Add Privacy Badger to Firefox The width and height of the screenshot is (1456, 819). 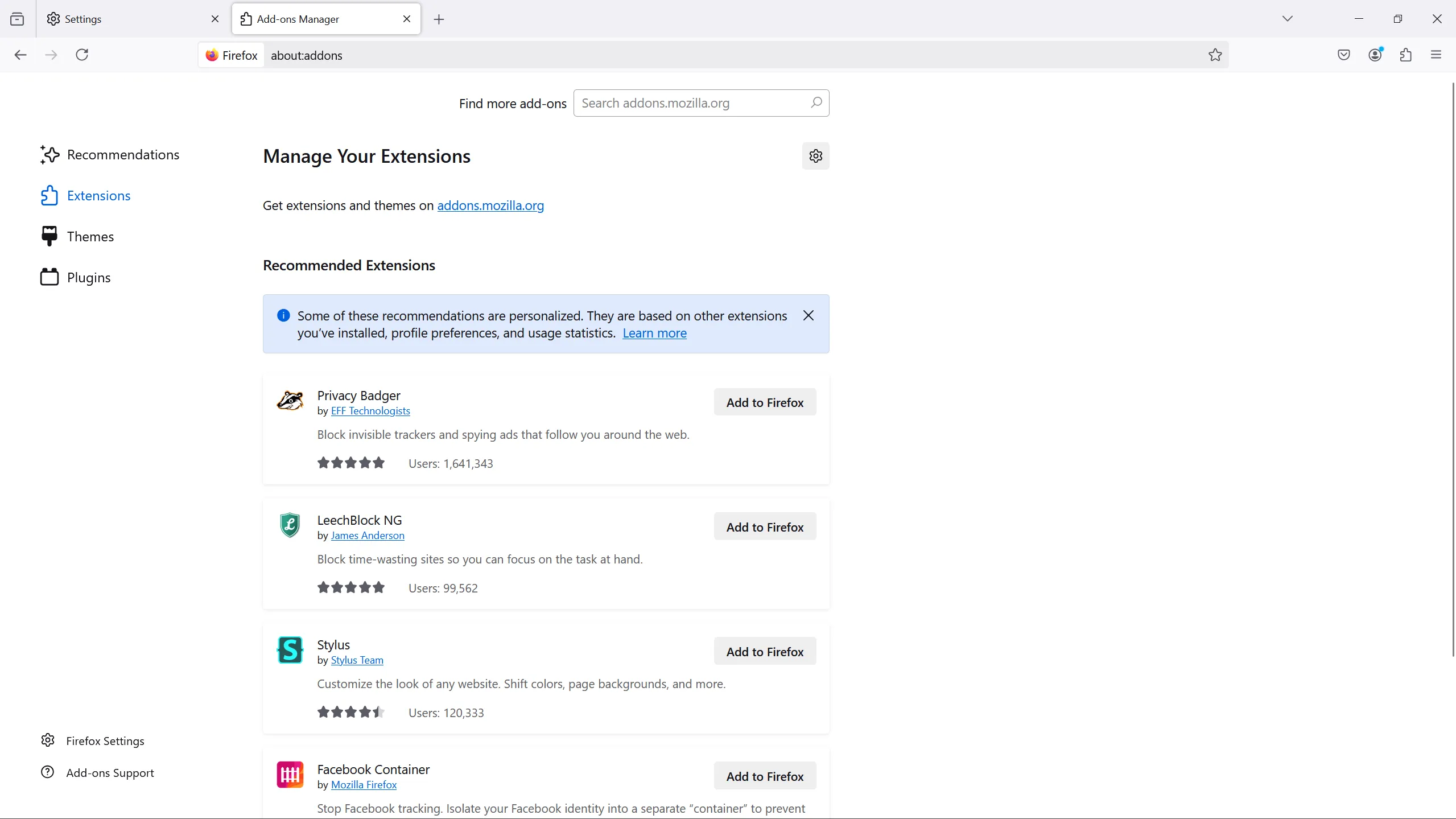tap(765, 402)
